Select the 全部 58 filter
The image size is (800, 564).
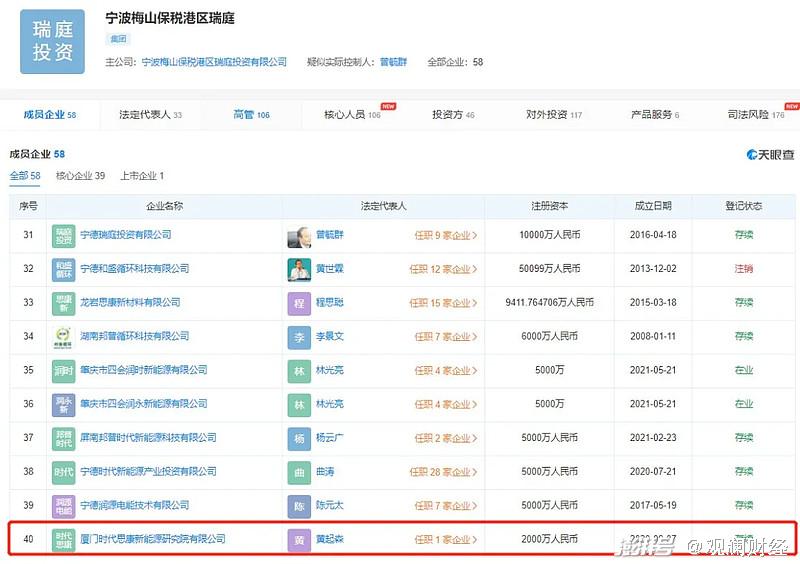(25, 176)
